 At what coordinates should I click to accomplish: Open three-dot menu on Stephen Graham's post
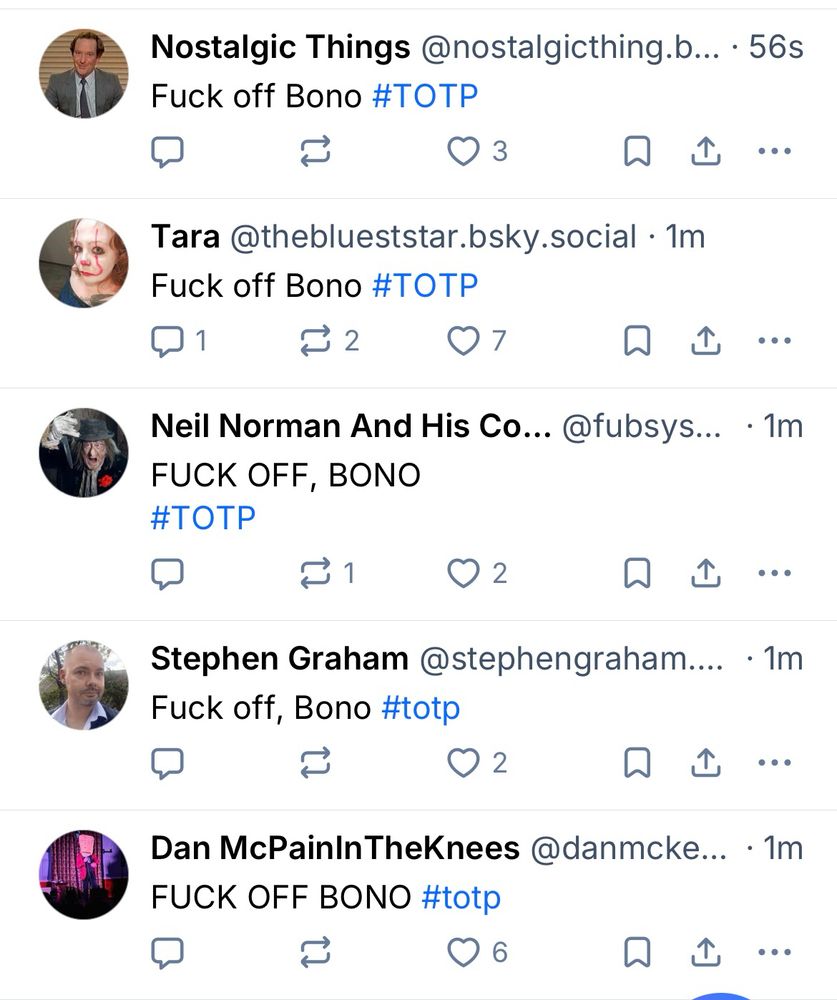click(x=774, y=764)
